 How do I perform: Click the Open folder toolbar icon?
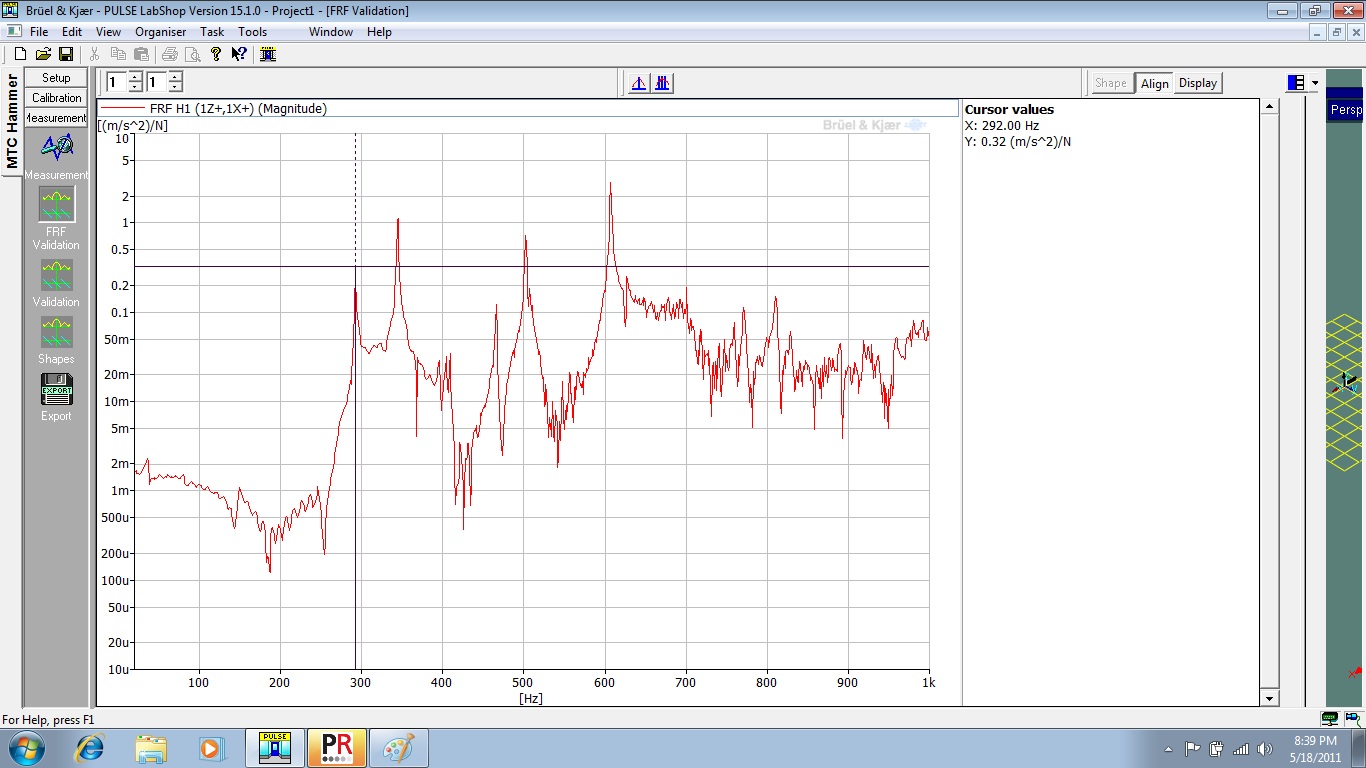point(43,54)
